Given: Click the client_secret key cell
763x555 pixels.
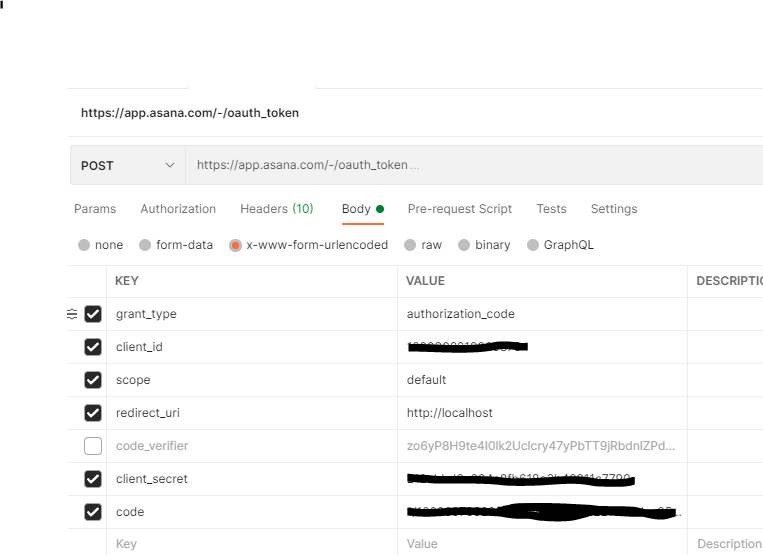Looking at the screenshot, I should (x=252, y=479).
